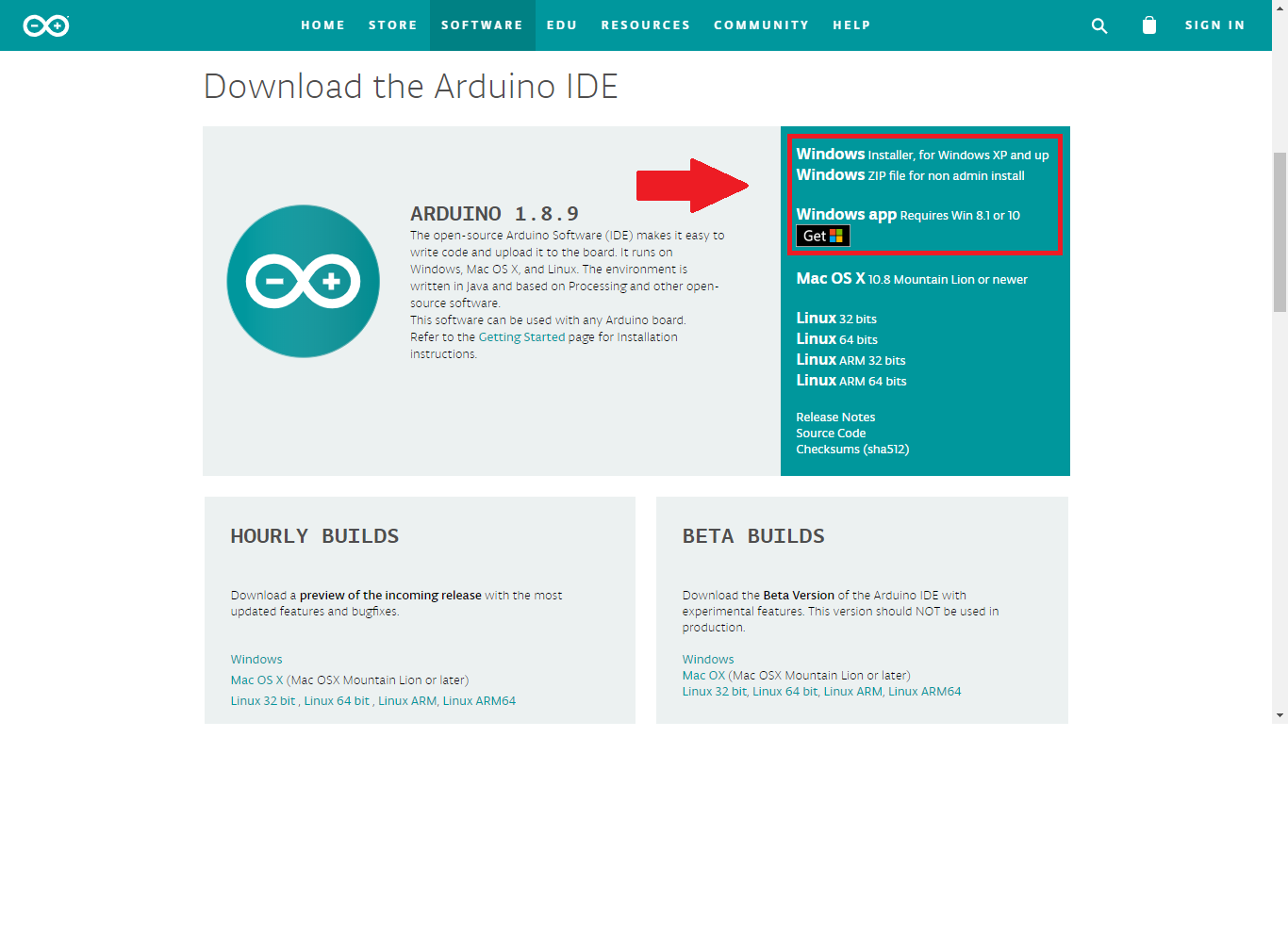Open Checksums (sha512) link

pos(852,450)
